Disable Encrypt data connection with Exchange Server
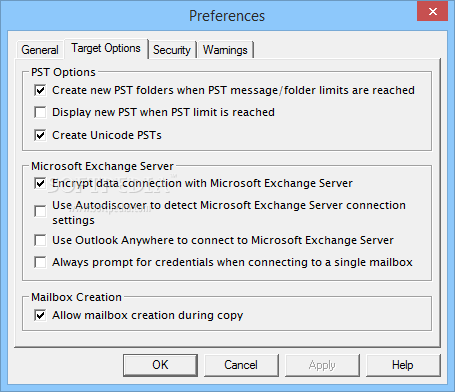The image size is (455, 392). click(40, 183)
